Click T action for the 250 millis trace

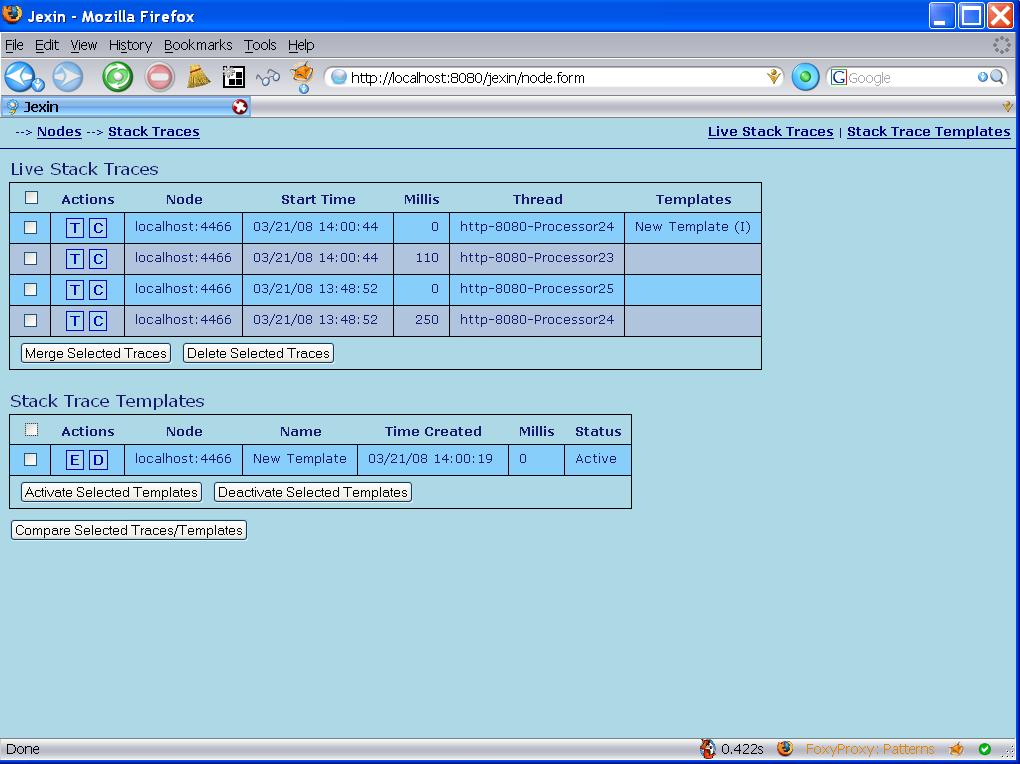point(75,321)
